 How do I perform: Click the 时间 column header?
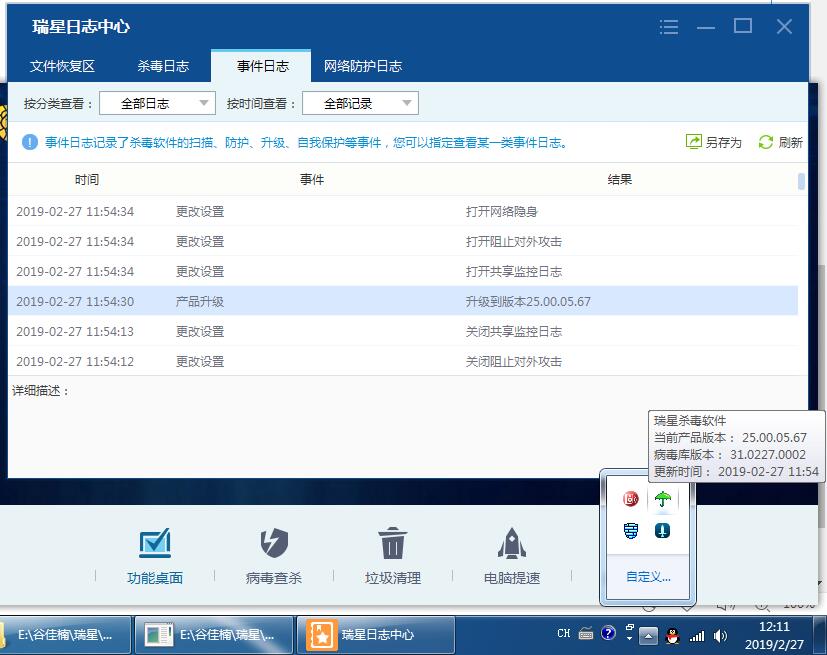[x=86, y=180]
